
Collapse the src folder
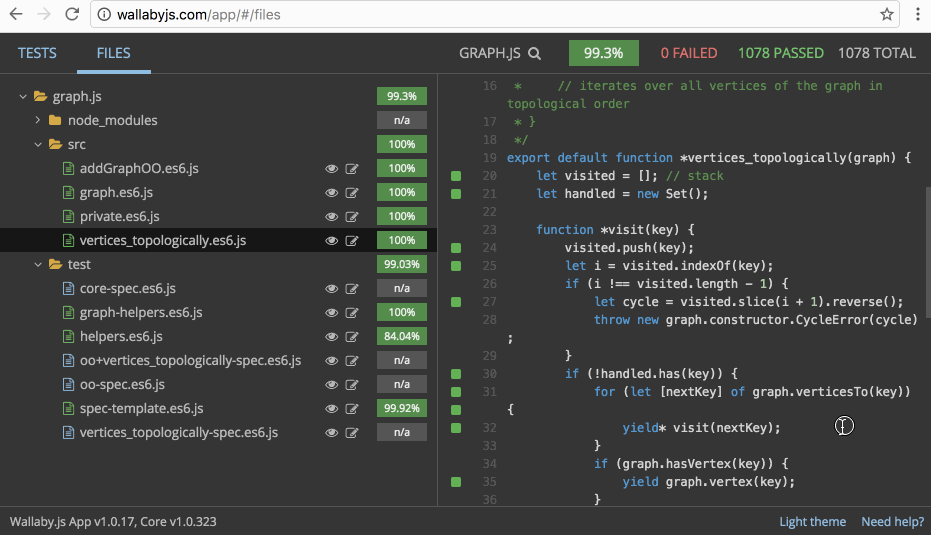(x=37, y=144)
